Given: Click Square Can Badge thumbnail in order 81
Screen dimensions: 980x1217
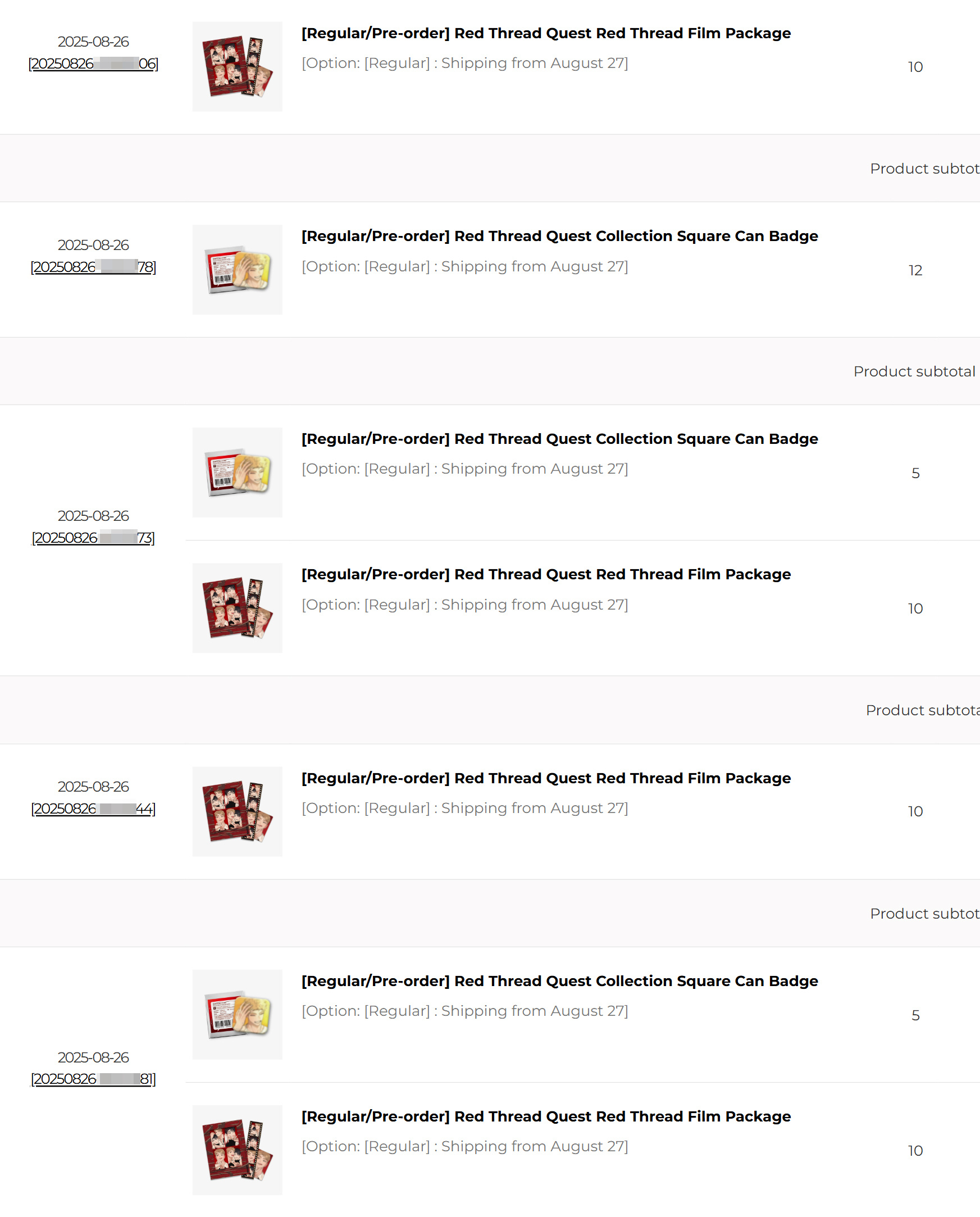Looking at the screenshot, I should pyautogui.click(x=237, y=1015).
